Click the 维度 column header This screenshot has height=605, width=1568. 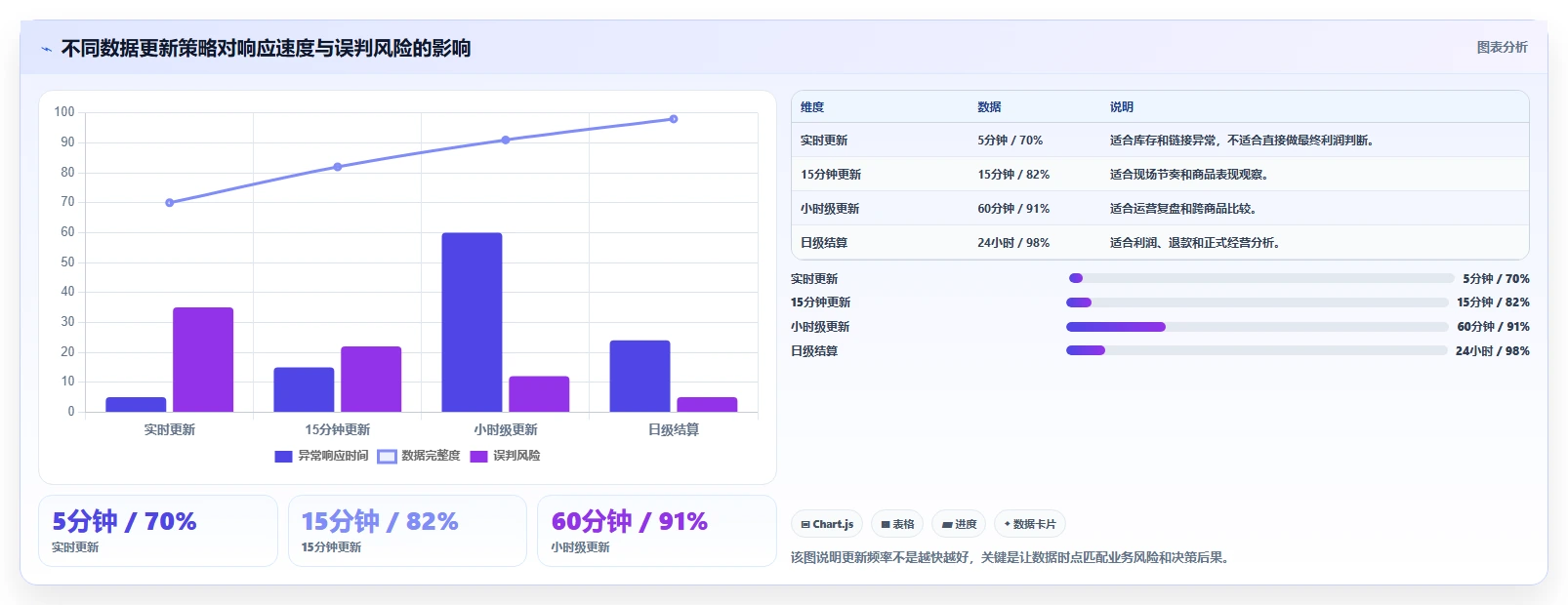812,107
